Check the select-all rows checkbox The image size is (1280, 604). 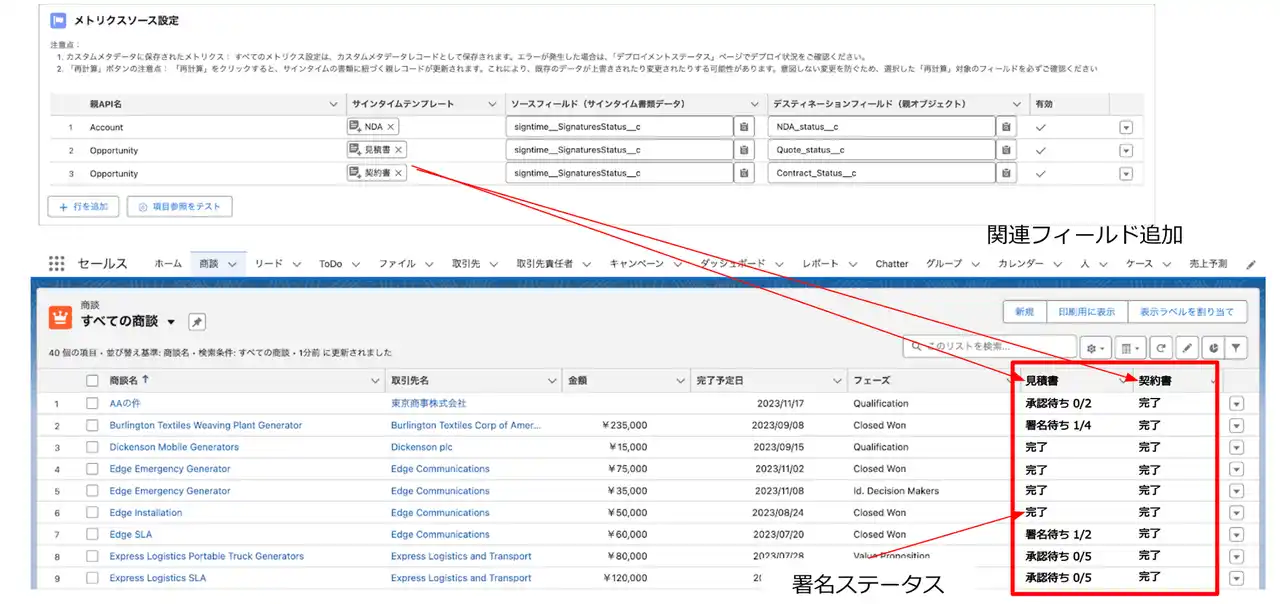[x=93, y=381]
